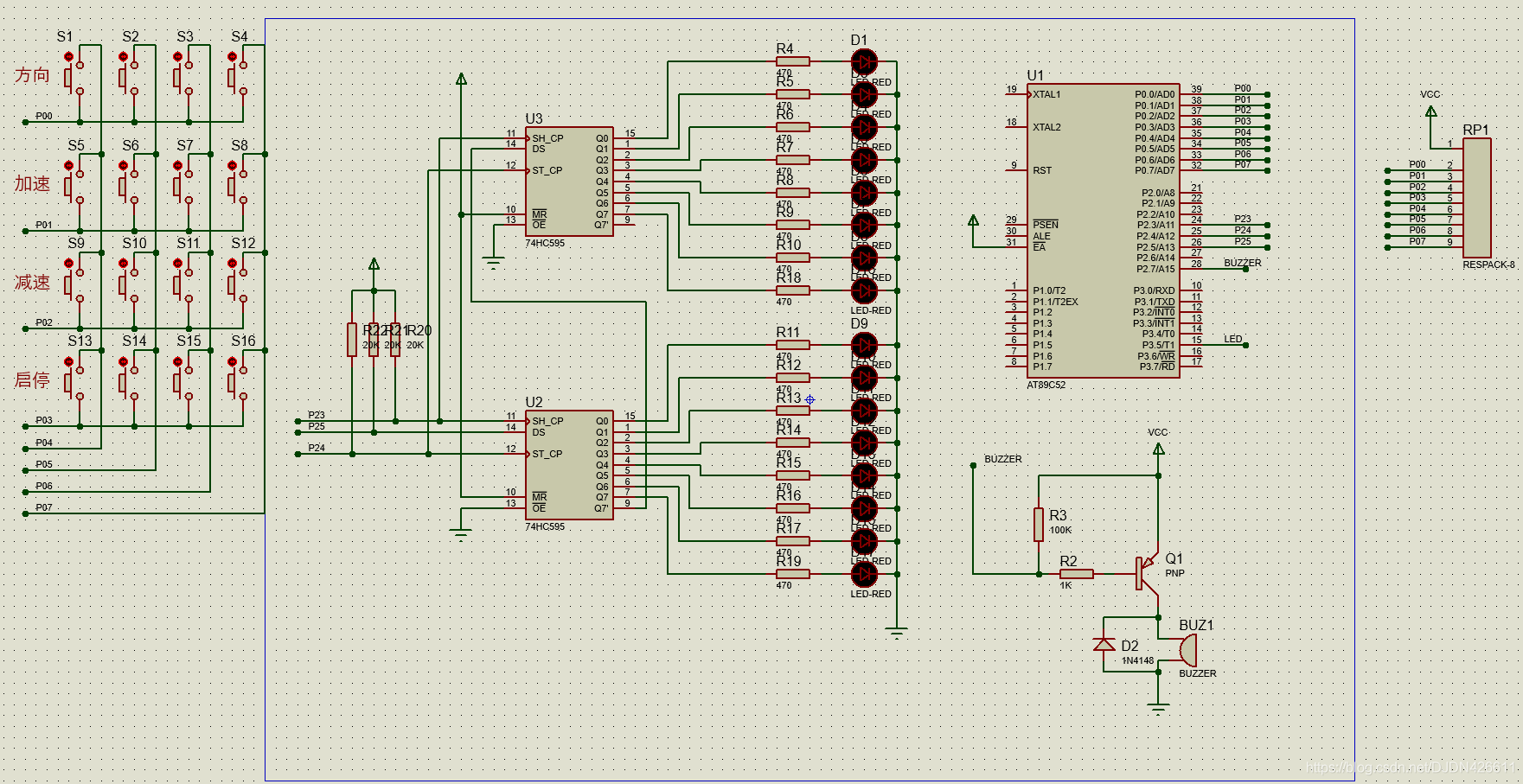
Task: Select the U2 74HC595 shift register
Action: (x=569, y=465)
